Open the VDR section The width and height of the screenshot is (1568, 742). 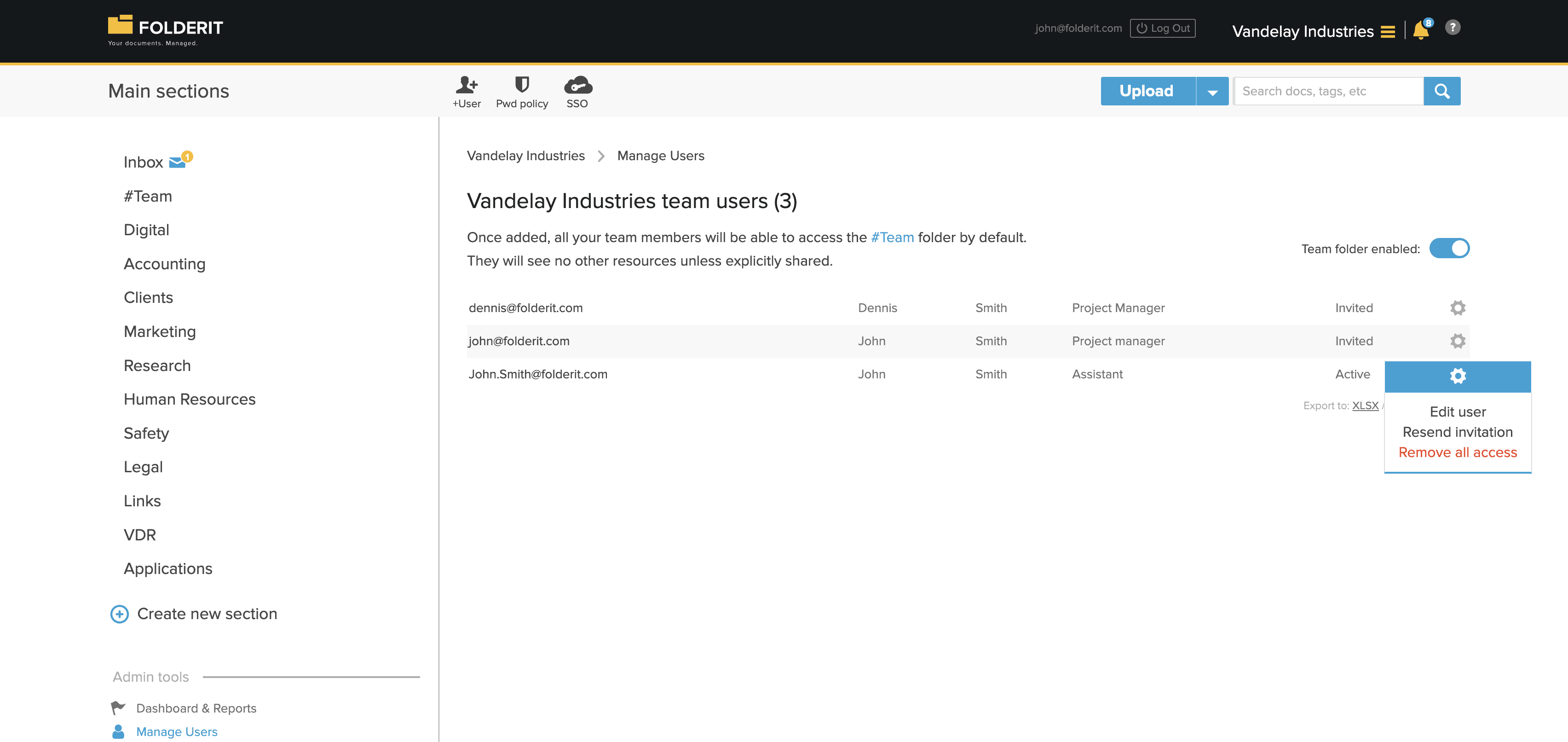(139, 535)
